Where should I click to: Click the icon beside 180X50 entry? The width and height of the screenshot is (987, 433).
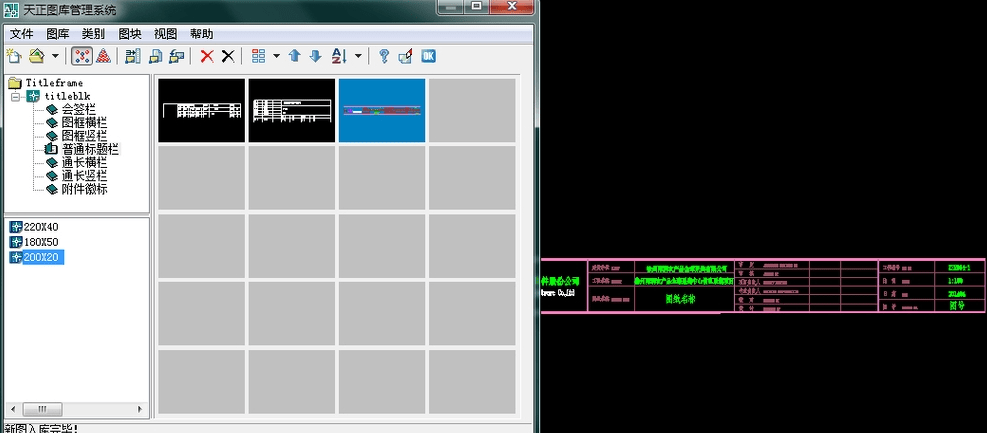(x=16, y=242)
